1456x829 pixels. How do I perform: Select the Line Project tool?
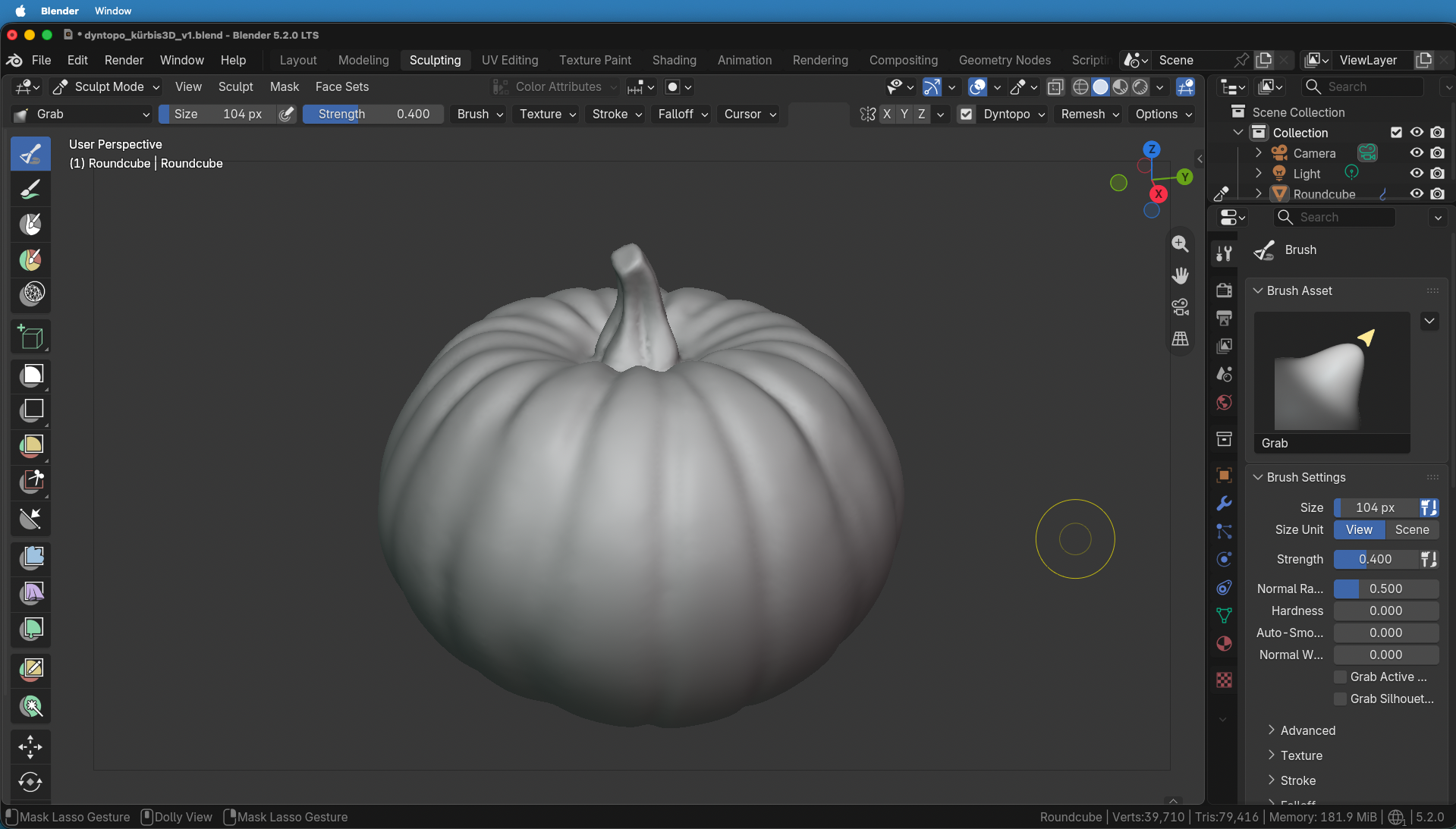31,519
